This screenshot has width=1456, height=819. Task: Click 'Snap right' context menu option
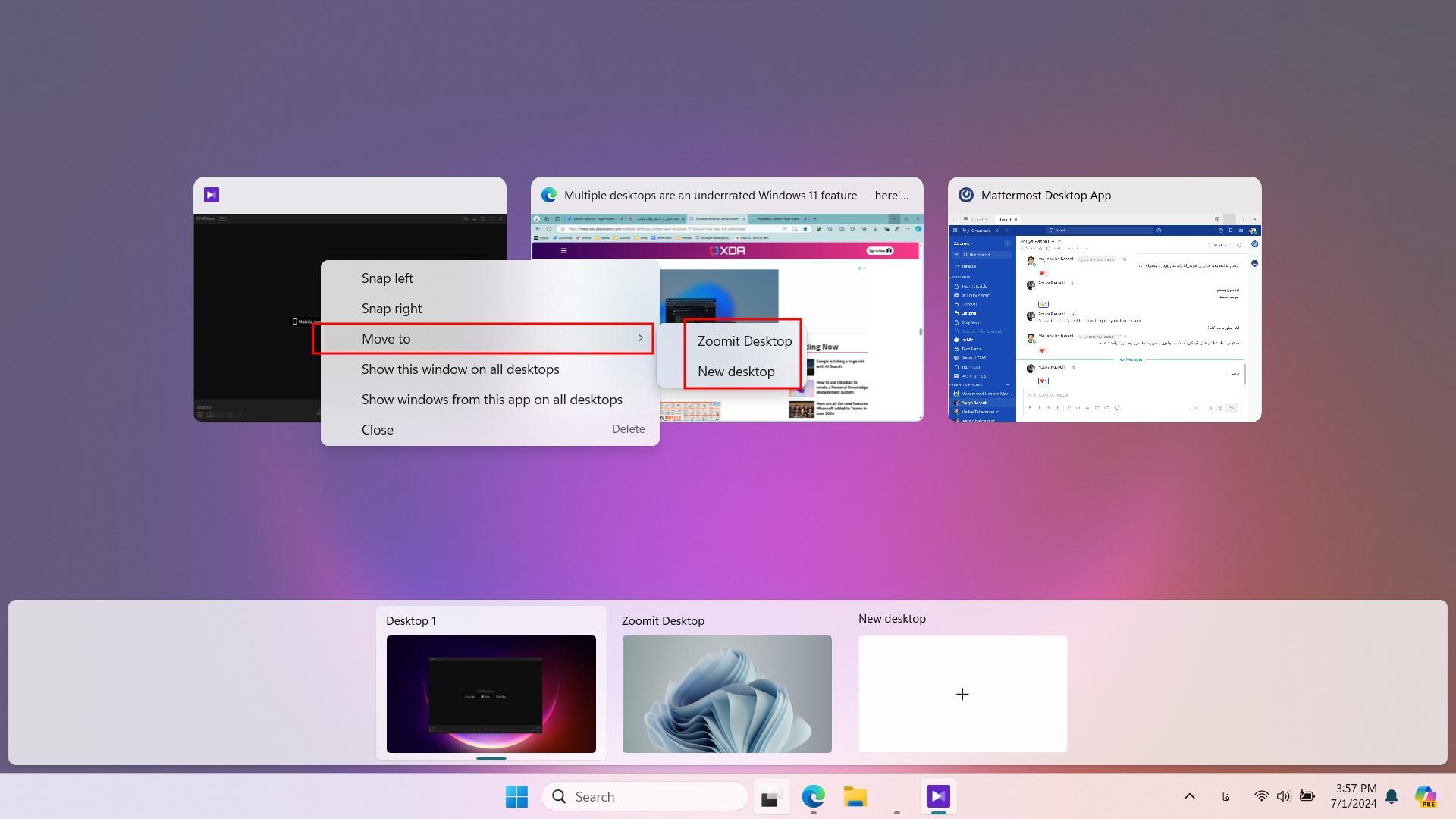coord(392,308)
